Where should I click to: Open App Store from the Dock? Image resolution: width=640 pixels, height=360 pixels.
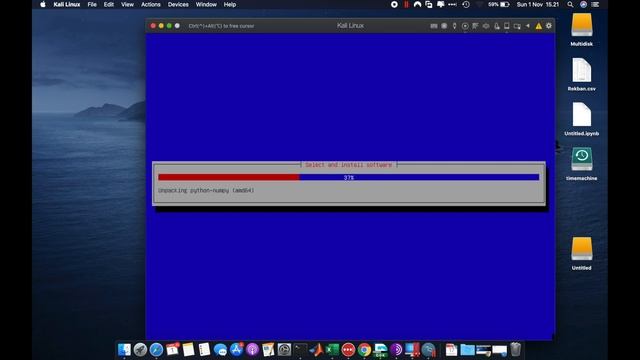(236, 349)
